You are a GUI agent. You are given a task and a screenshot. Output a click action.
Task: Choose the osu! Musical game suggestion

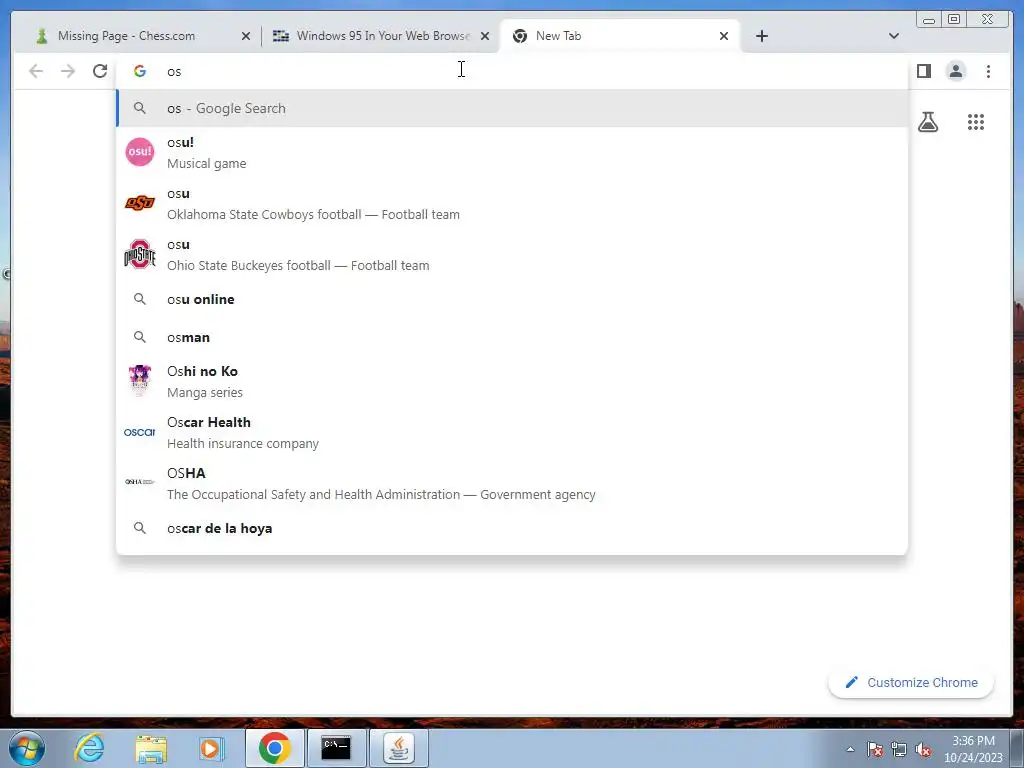pos(511,153)
